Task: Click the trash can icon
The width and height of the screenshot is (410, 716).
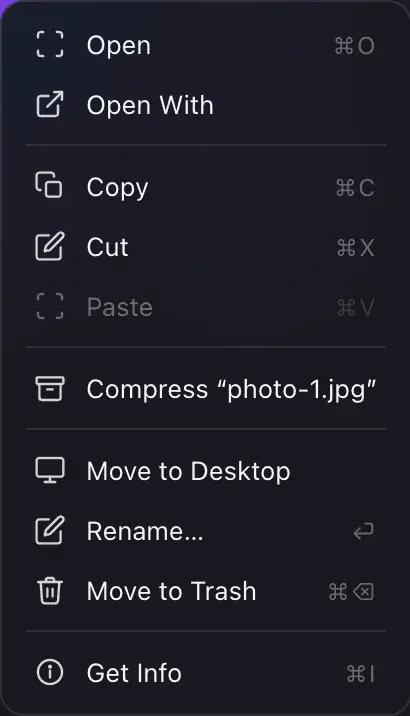Action: (x=50, y=591)
